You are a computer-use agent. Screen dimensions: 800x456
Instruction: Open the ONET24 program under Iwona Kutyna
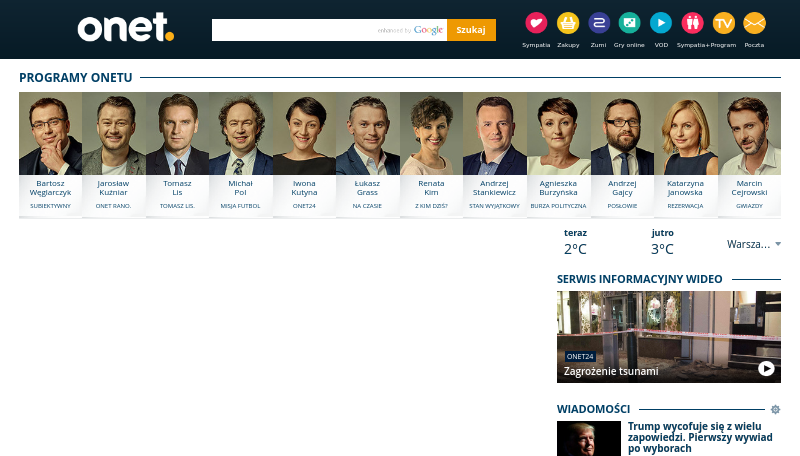pos(304,206)
